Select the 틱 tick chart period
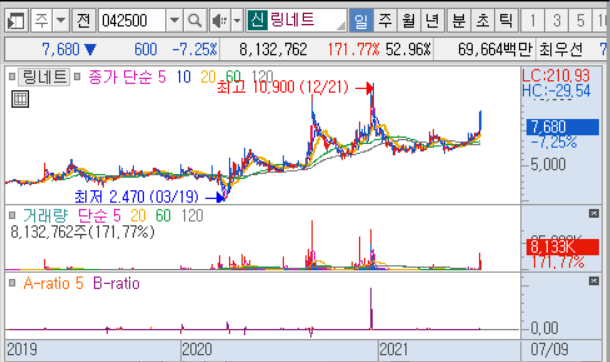Viewport: 610px width, 362px height. [506, 21]
